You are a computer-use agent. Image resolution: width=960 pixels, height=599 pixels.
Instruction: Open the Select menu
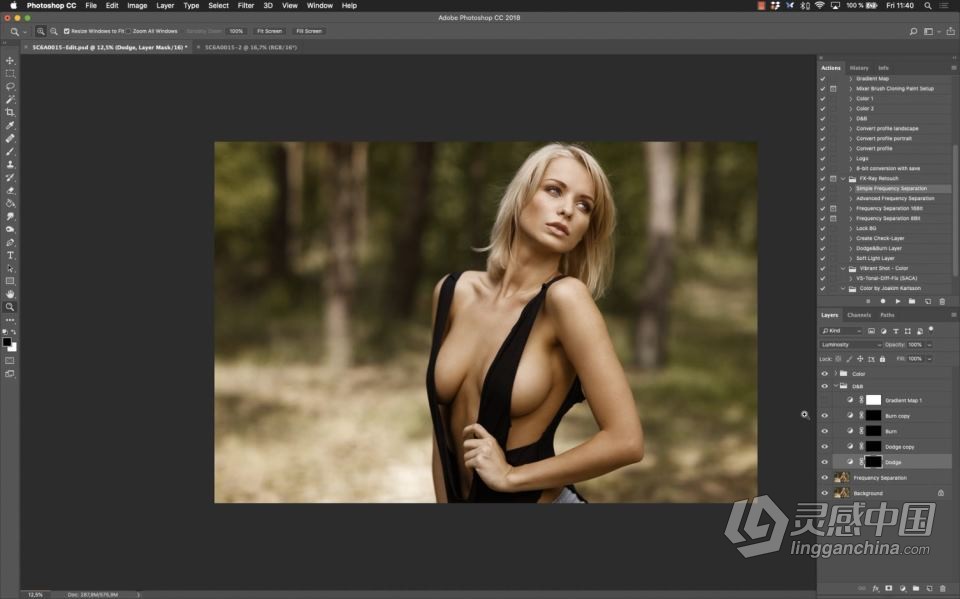pyautogui.click(x=218, y=6)
